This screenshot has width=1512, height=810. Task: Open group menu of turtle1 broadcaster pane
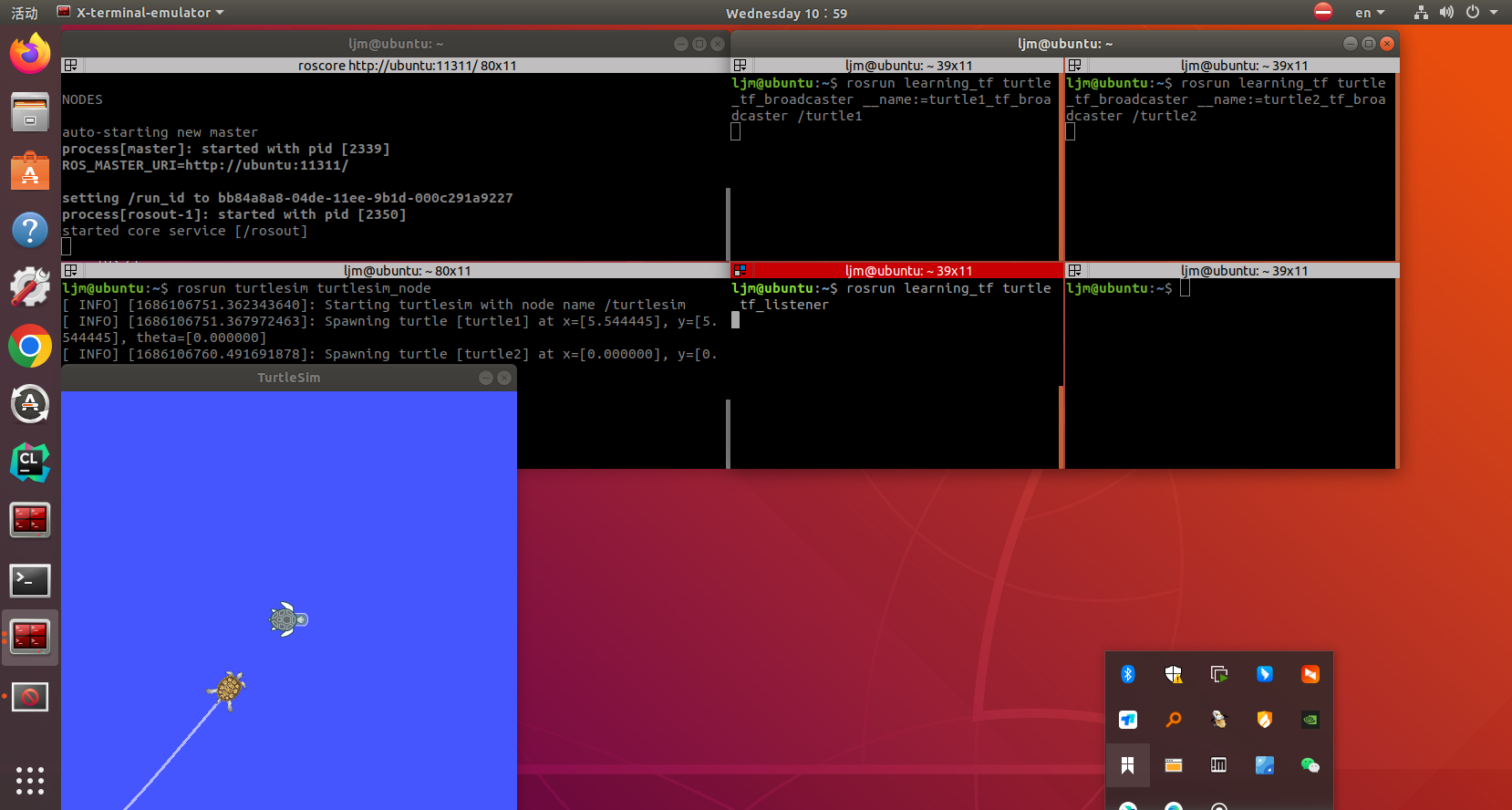click(x=740, y=66)
